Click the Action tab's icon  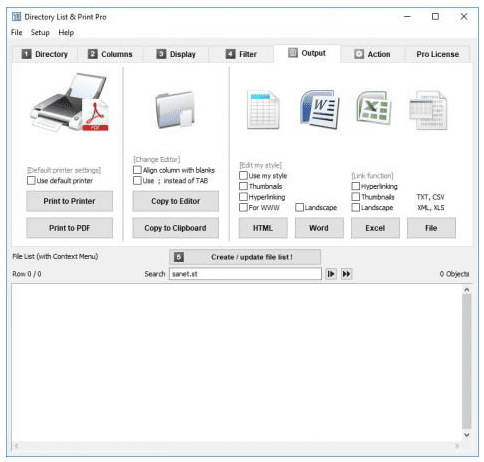[359, 54]
